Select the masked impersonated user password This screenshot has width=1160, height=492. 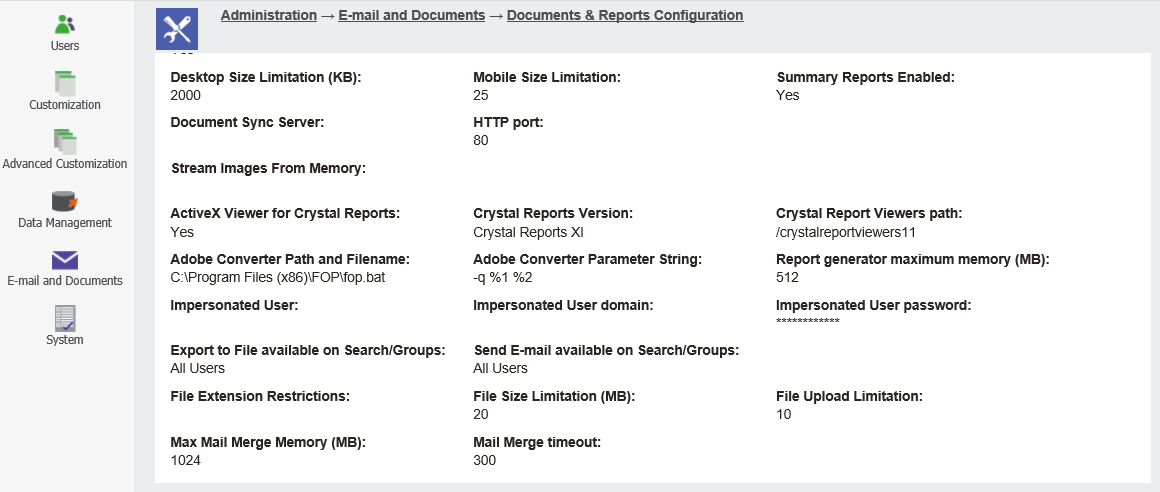808,322
